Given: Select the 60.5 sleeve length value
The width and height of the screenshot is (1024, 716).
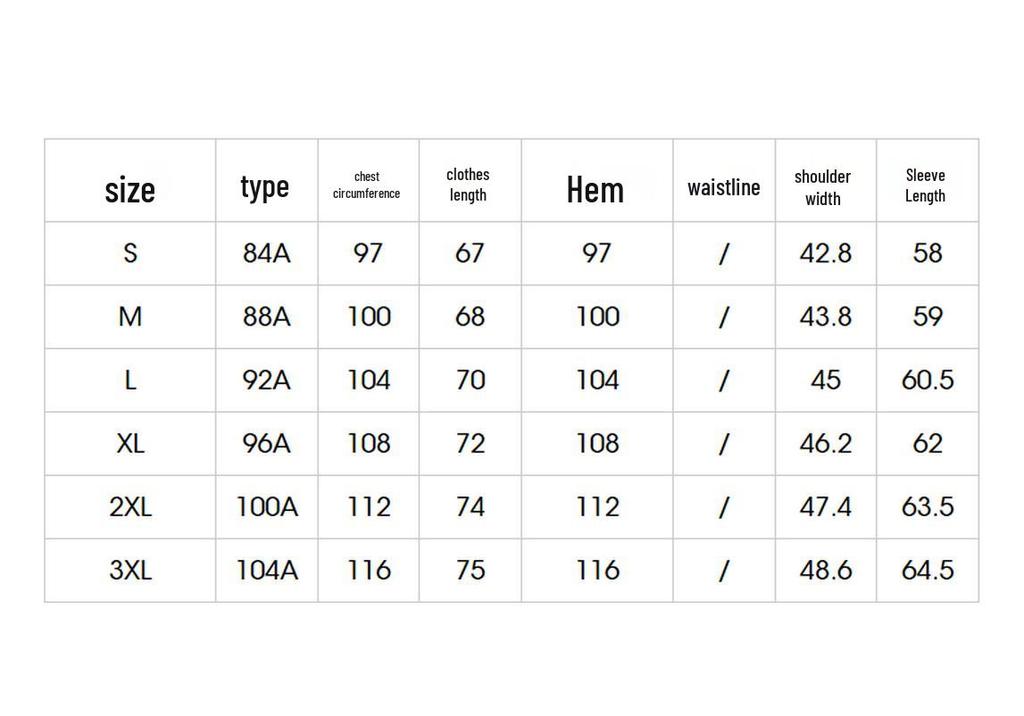Looking at the screenshot, I should (927, 380).
